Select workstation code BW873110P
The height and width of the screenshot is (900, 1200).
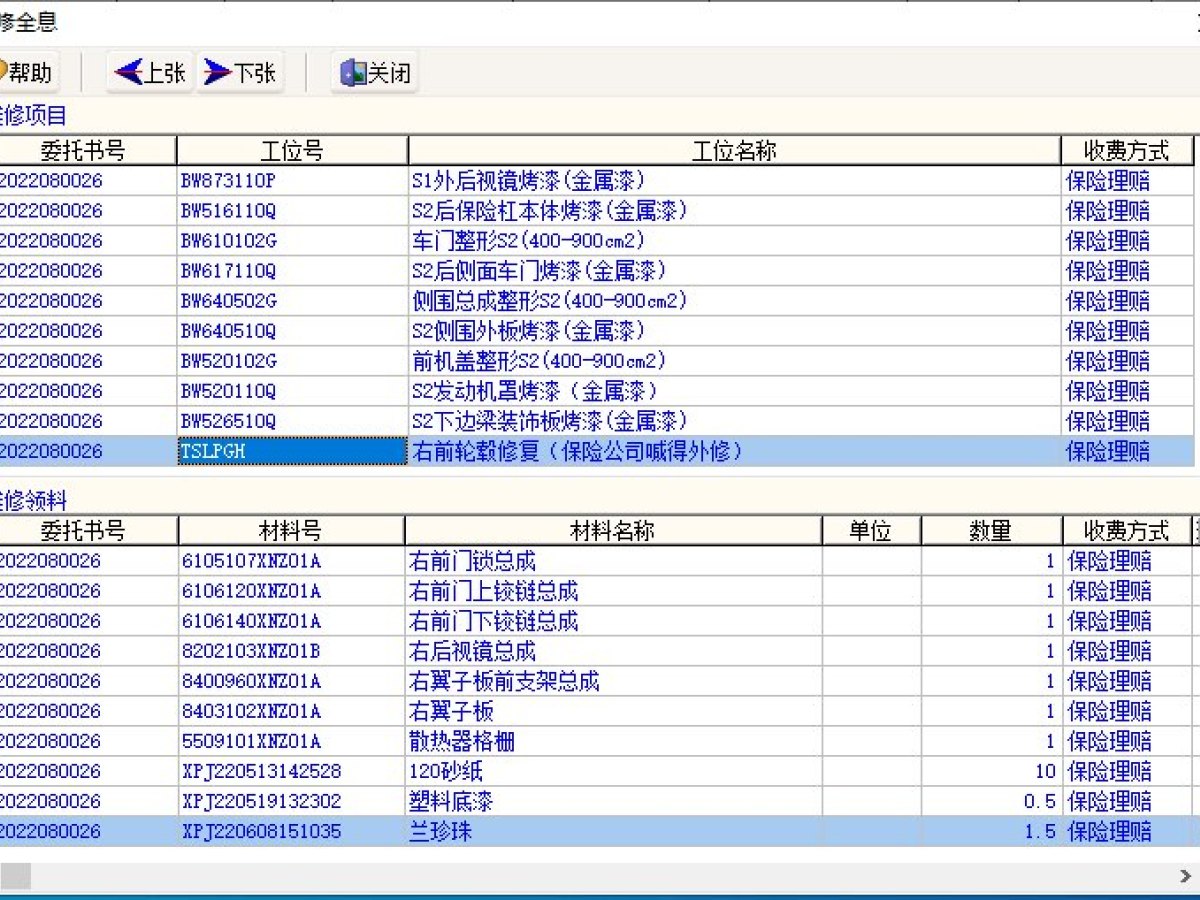pos(228,181)
